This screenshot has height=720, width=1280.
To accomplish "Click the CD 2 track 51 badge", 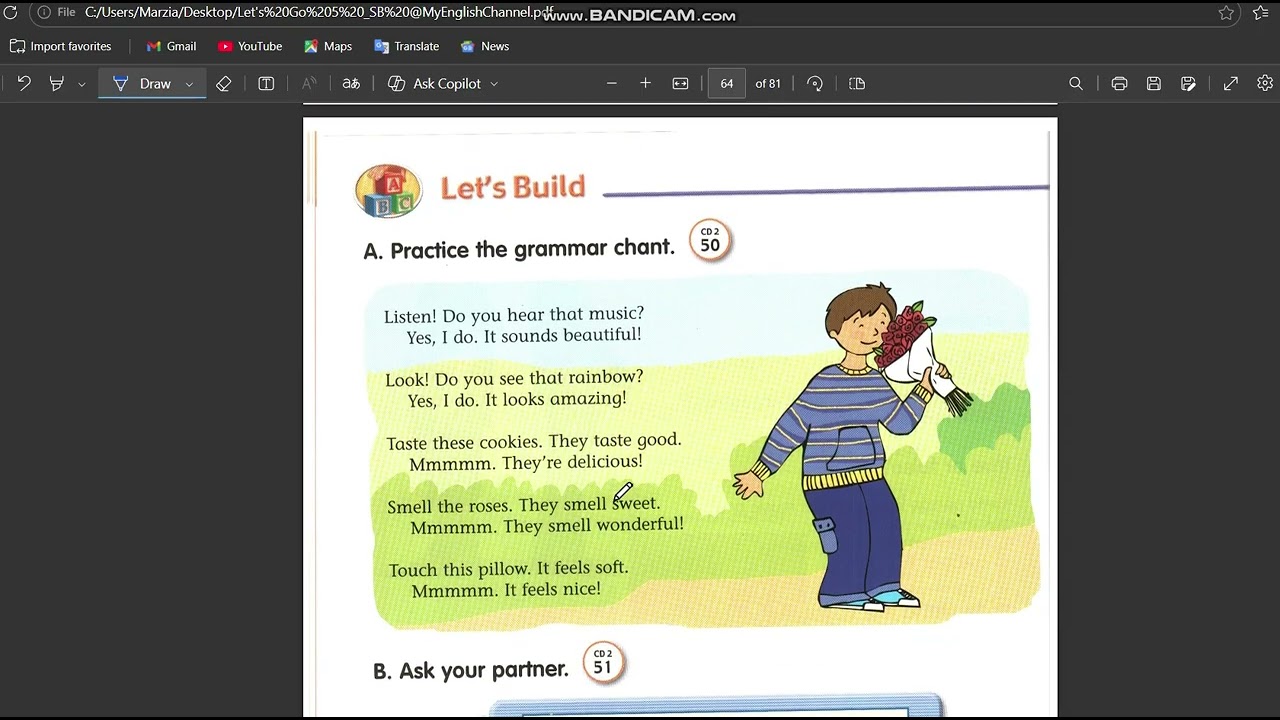I will click(x=603, y=663).
